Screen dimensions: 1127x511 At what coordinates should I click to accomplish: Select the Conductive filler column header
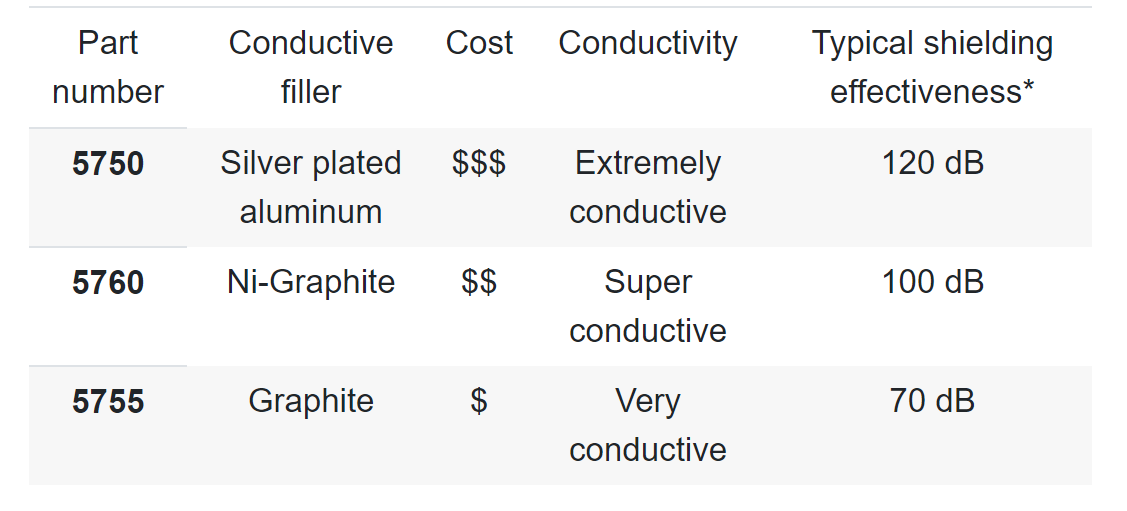point(310,68)
